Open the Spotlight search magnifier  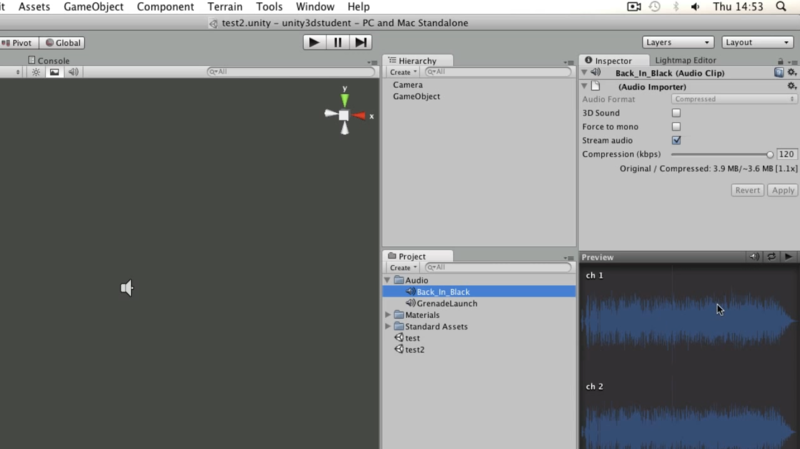[781, 7]
